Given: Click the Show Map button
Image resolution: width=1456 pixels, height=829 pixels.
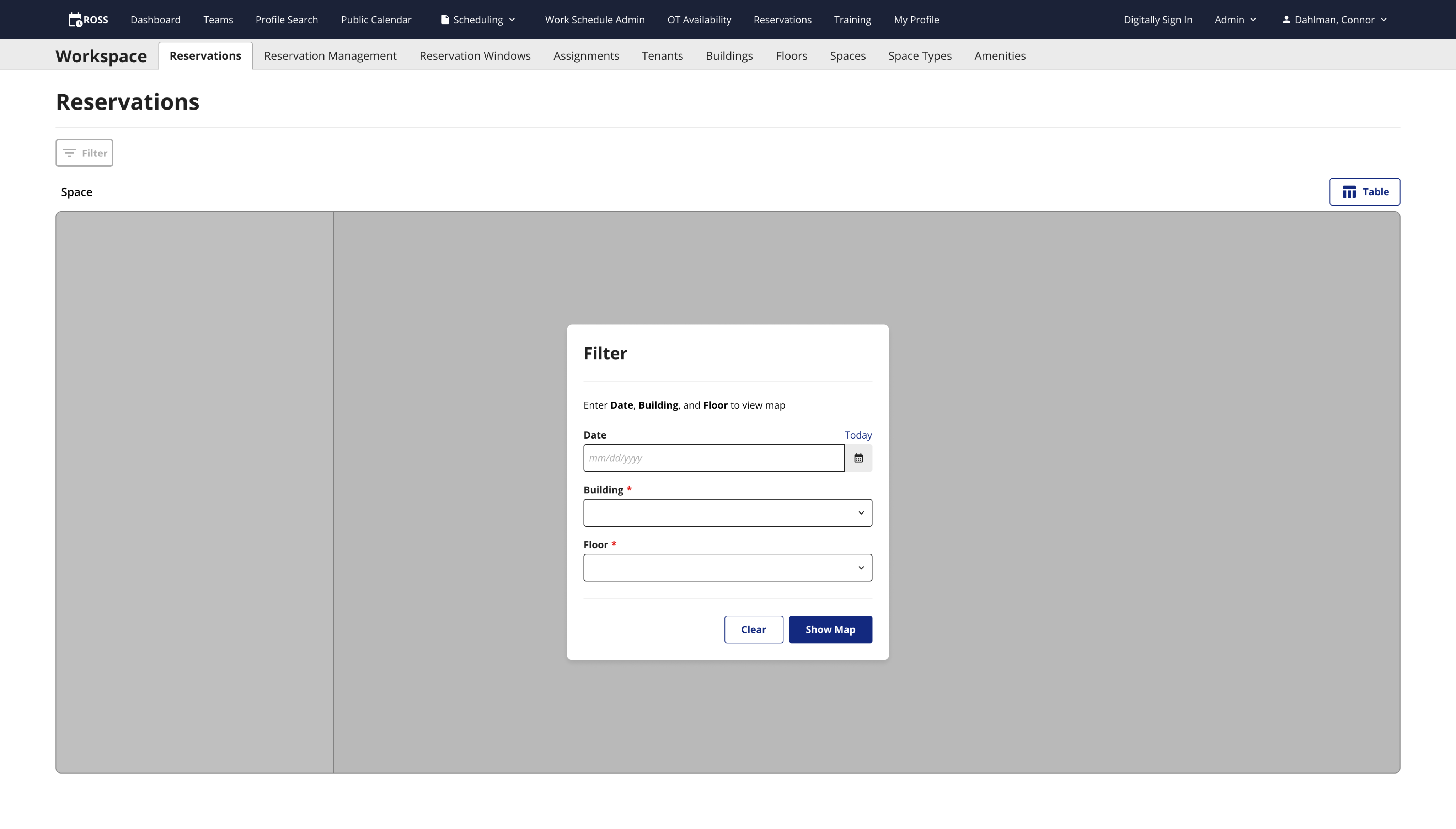Looking at the screenshot, I should [830, 629].
